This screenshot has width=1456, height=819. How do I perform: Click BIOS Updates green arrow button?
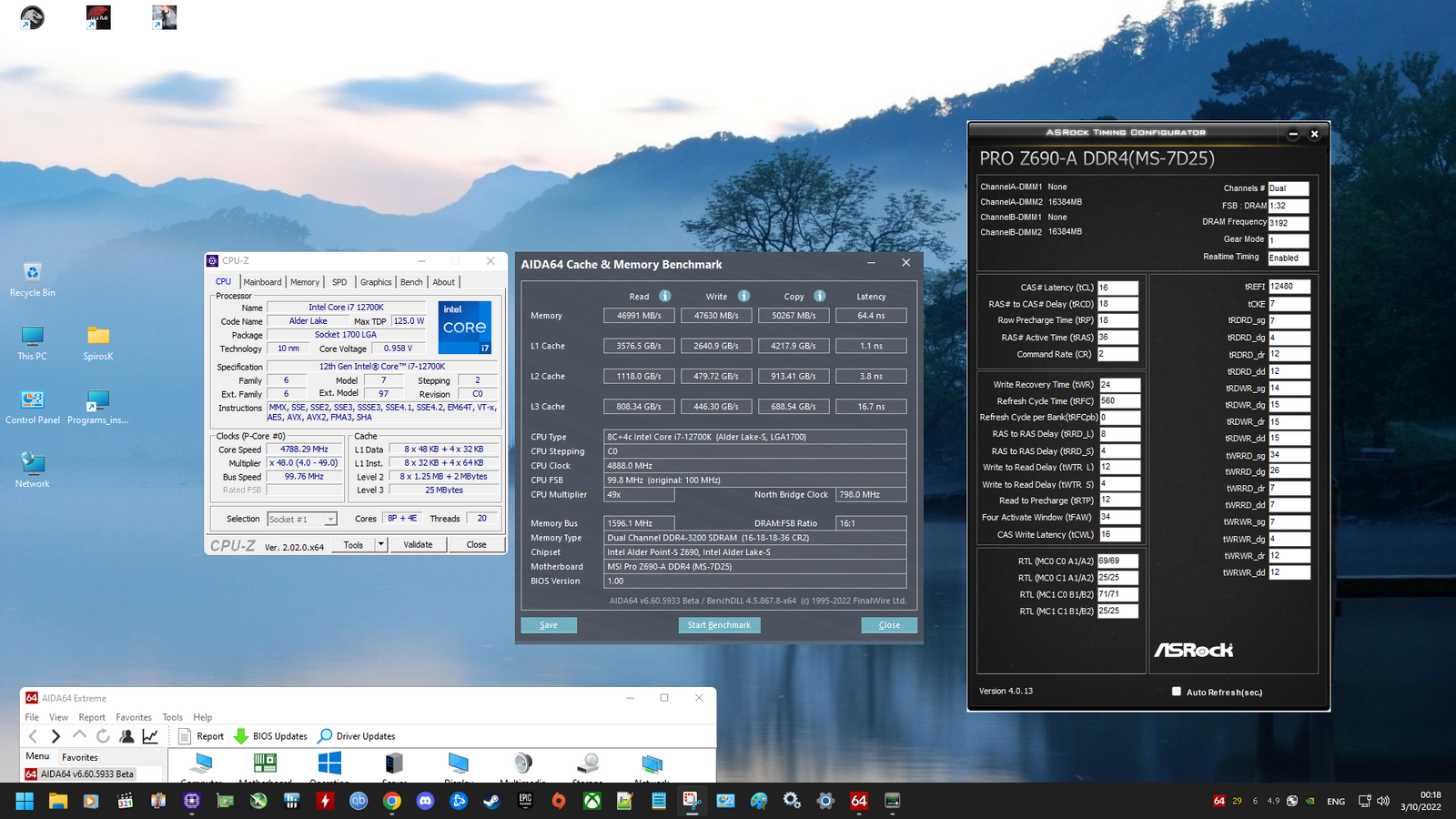click(x=270, y=736)
